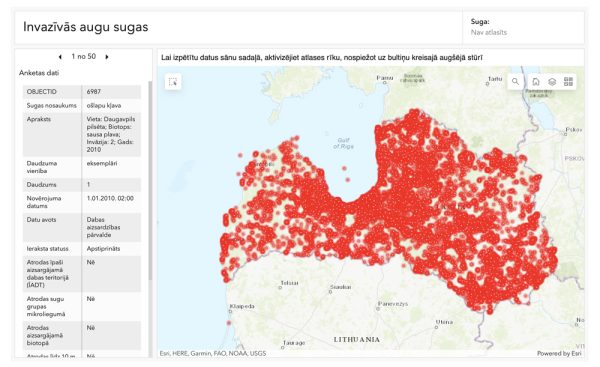
Task: Click the Šiauliai city label on map
Action: (x=341, y=287)
